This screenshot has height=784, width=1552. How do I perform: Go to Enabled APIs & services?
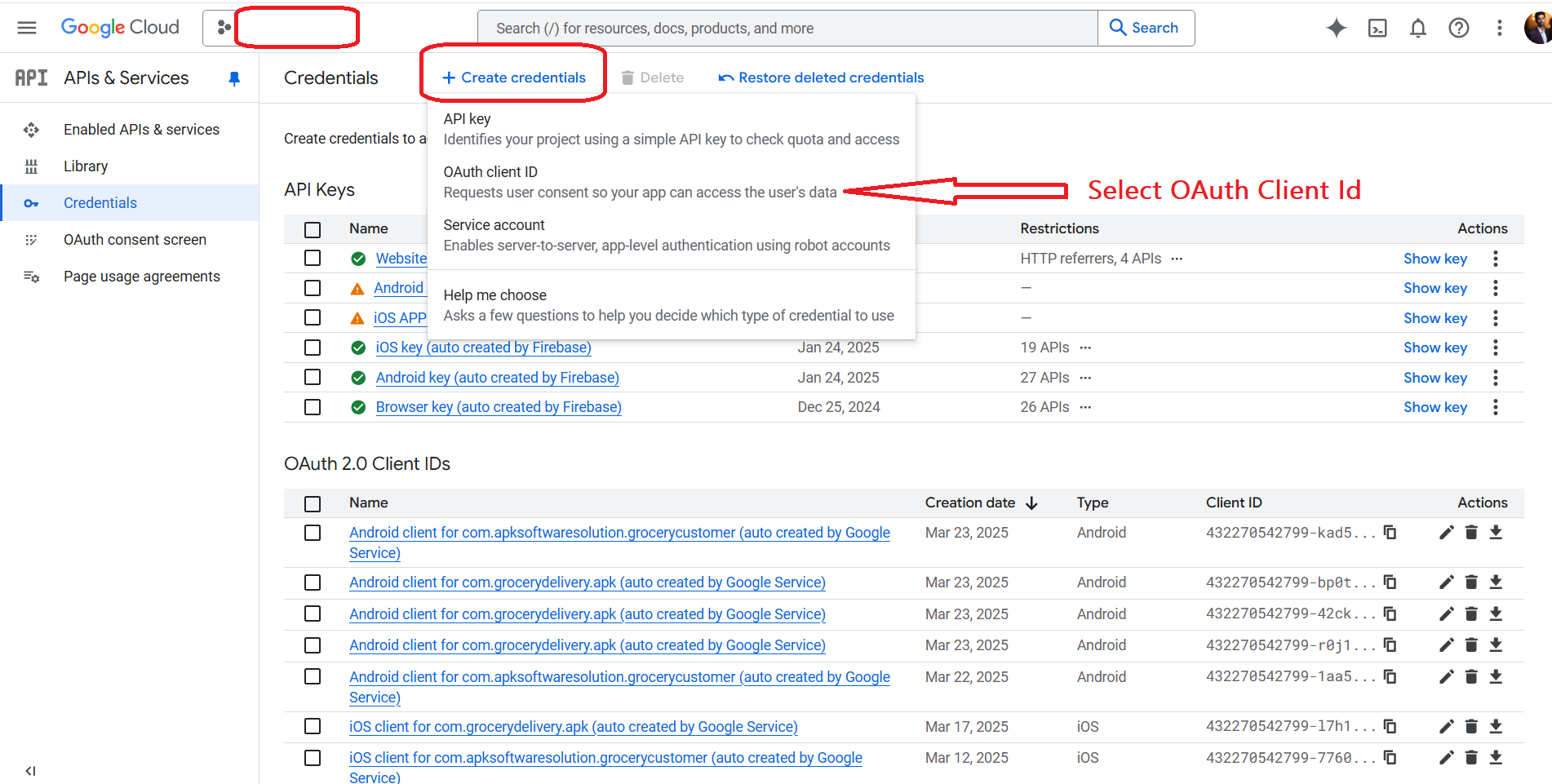click(x=141, y=130)
